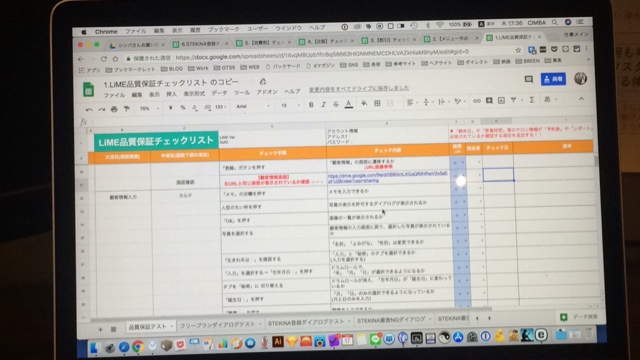Click the データ探索 explore button

[579, 317]
